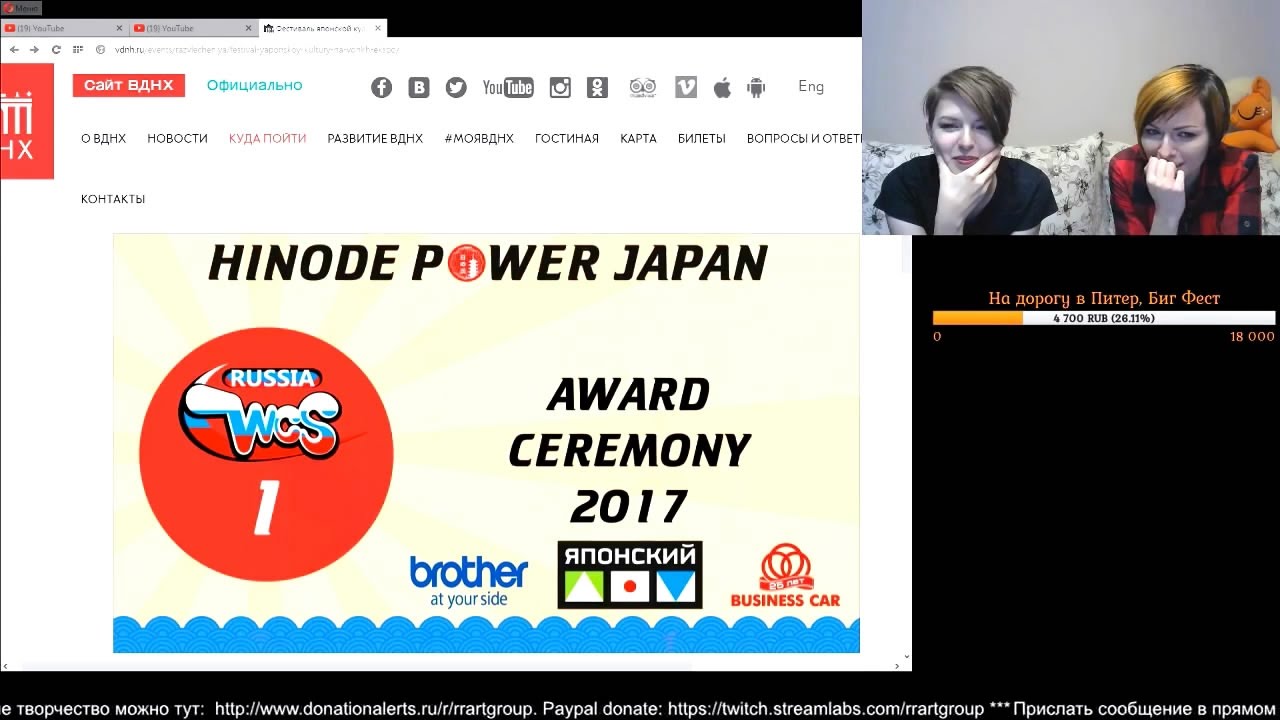Open the КОНТАКТЫ menu item

(113, 199)
